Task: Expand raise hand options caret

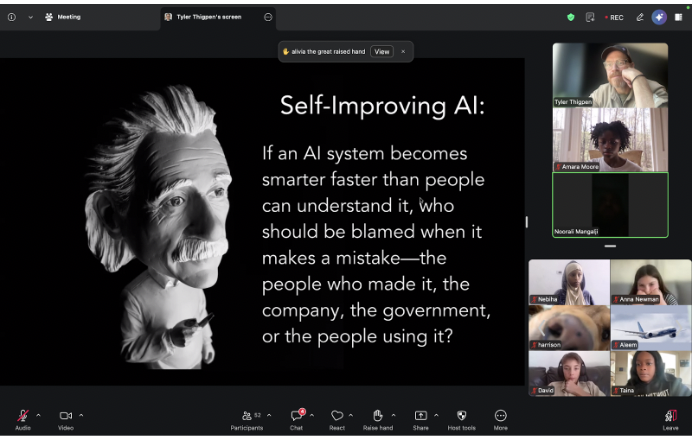Action: 393,415
